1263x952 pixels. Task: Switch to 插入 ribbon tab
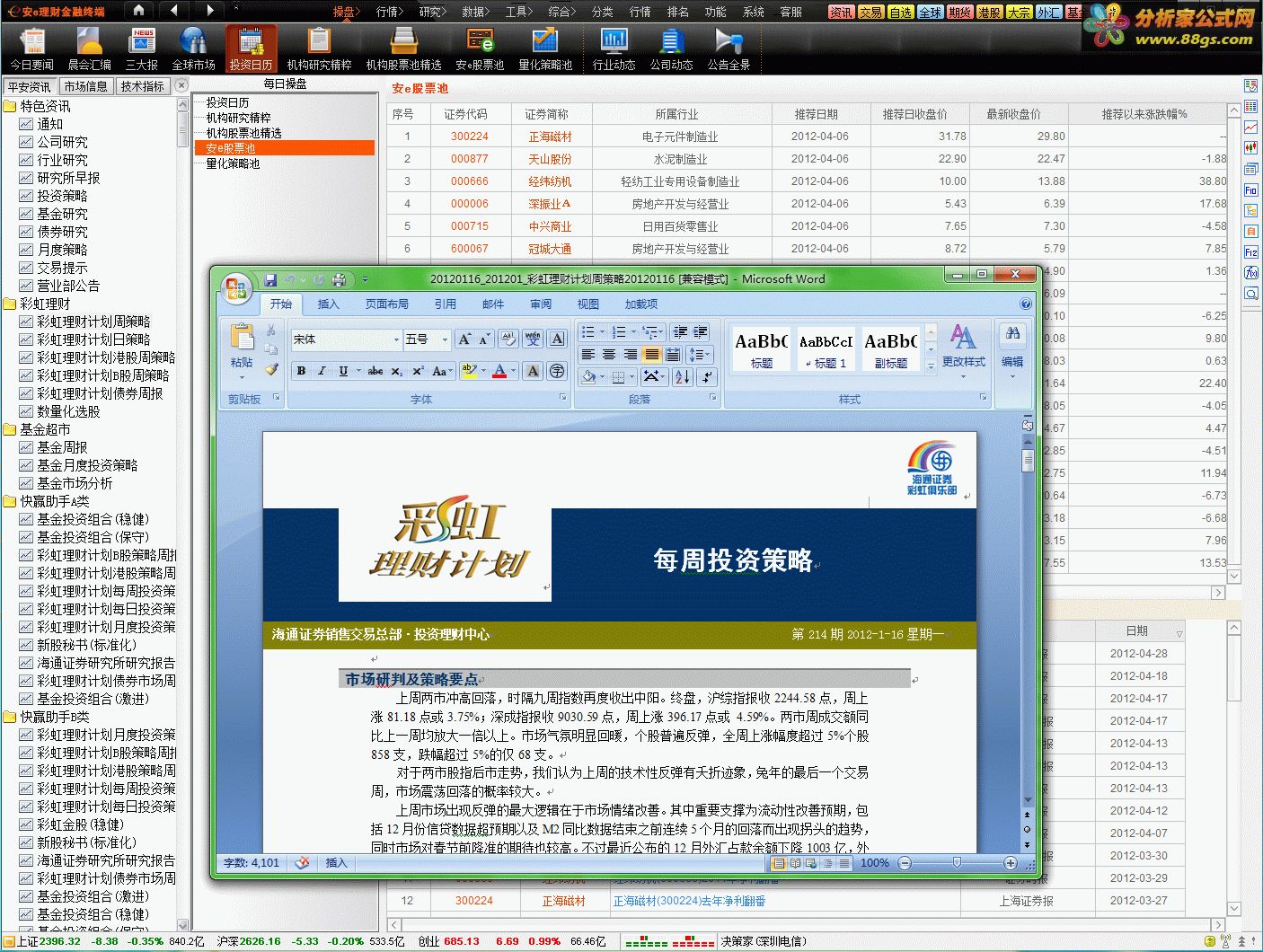[329, 304]
